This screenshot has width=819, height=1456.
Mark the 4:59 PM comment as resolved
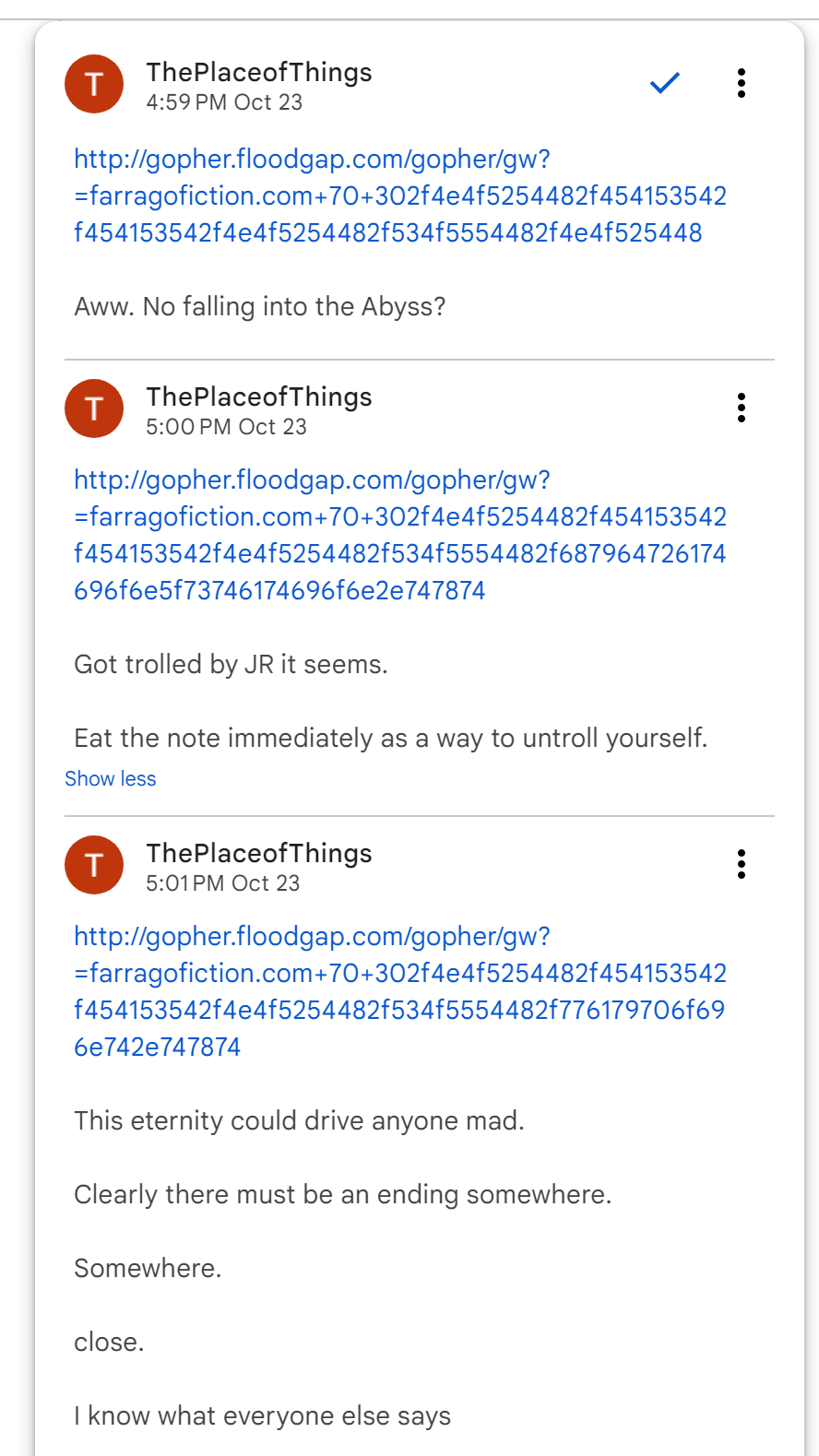click(x=664, y=83)
